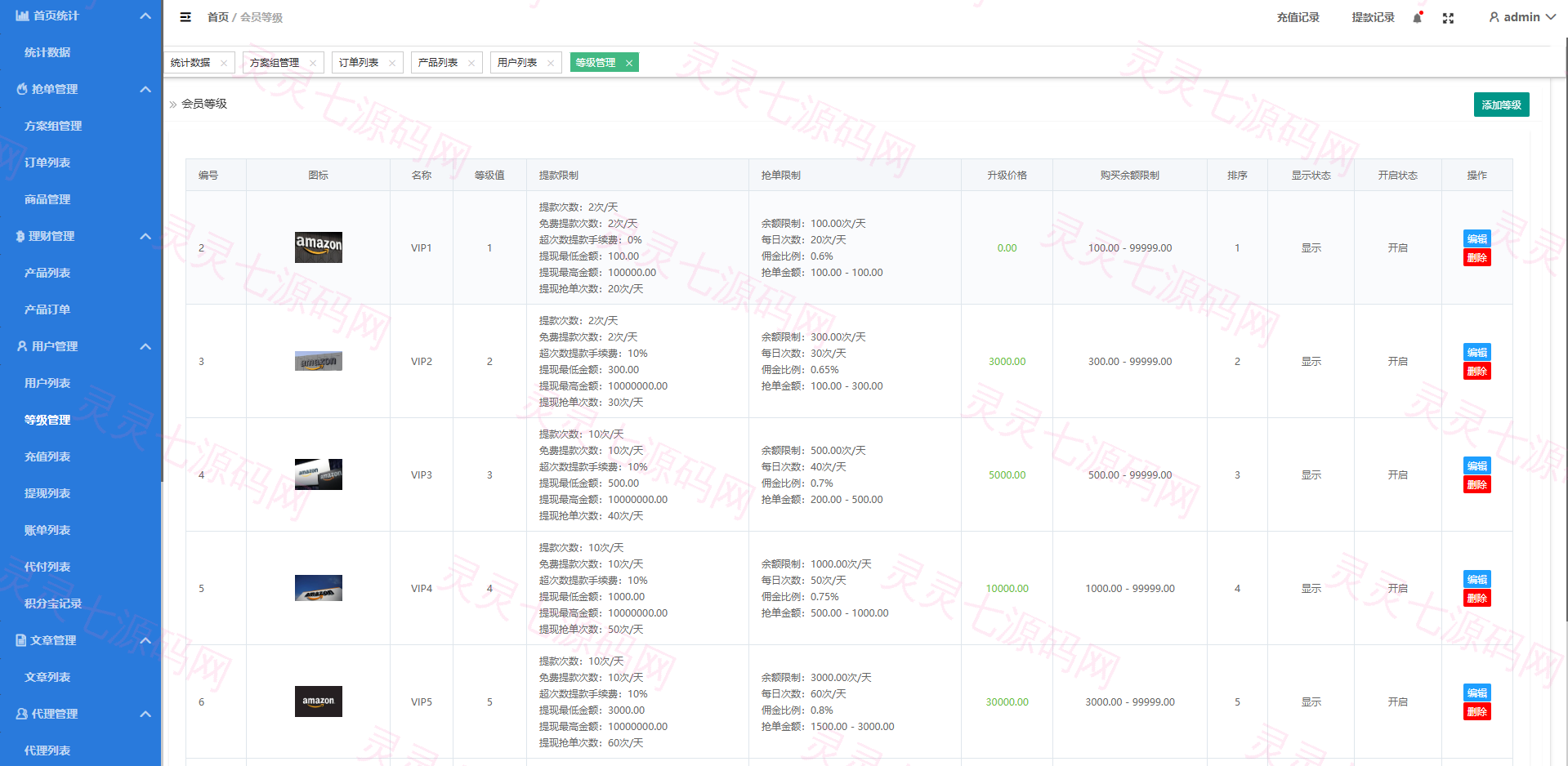Select the 3000.00 upgrade price of VIP2
The width and height of the screenshot is (1568, 766).
(1007, 361)
